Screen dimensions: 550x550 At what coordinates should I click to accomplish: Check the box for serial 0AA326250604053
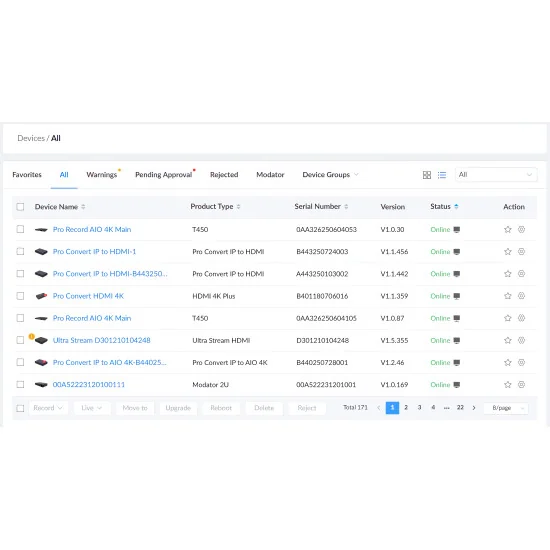tap(20, 229)
